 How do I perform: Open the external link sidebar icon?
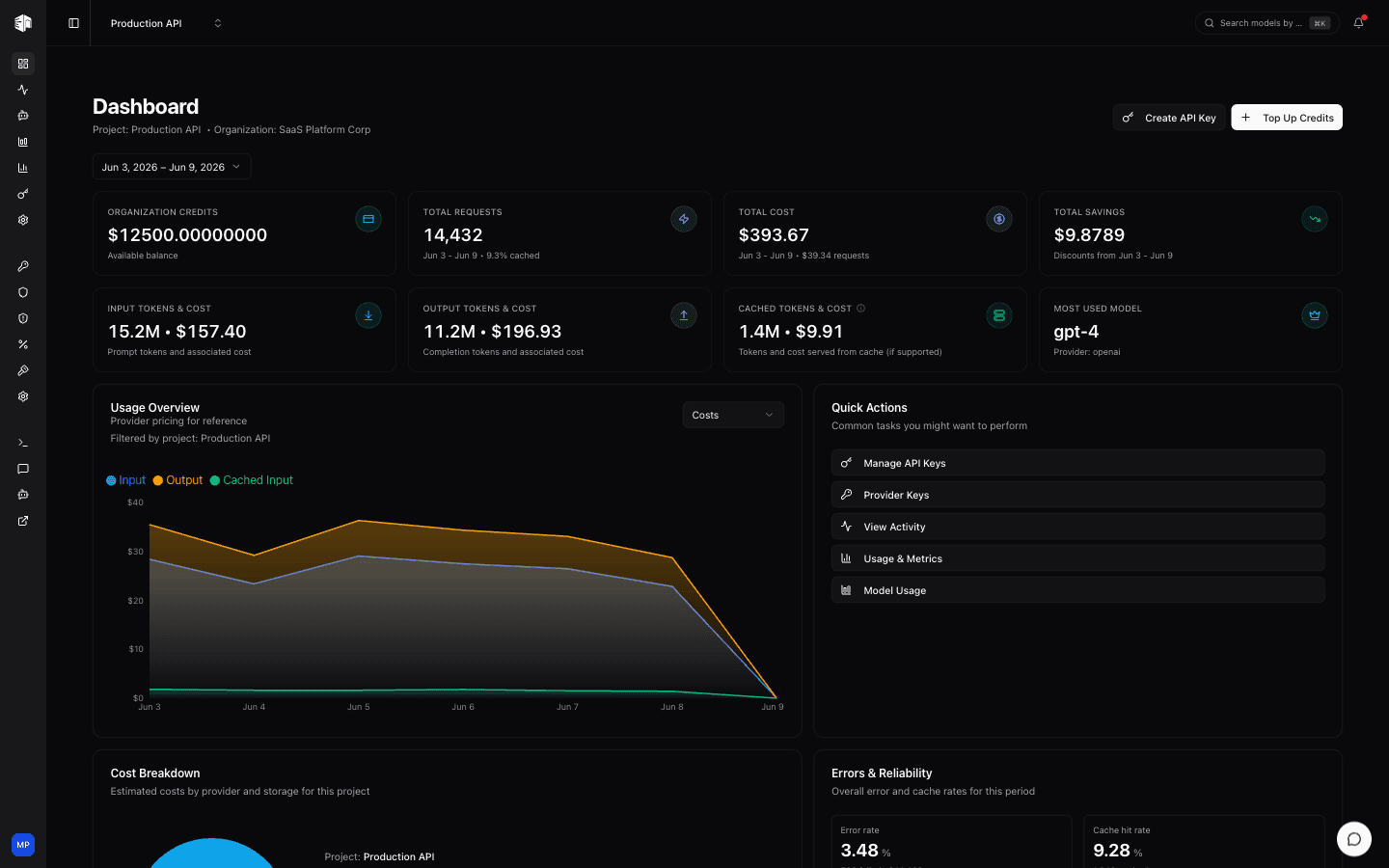(23, 521)
